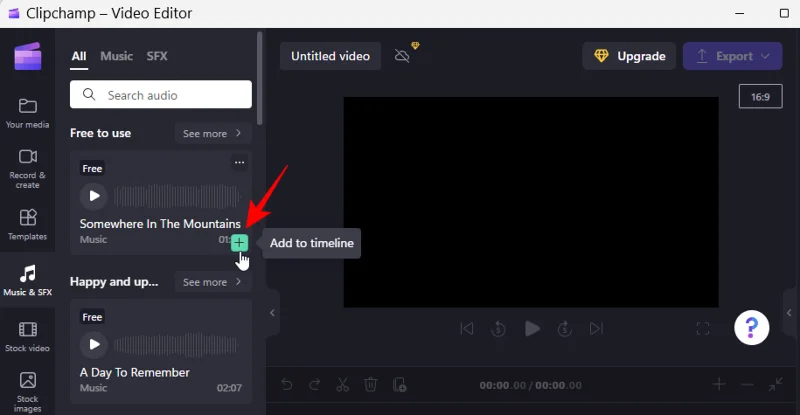Screen dimensions: 800x415
Task: Skip to the end of the video
Action: click(x=596, y=329)
